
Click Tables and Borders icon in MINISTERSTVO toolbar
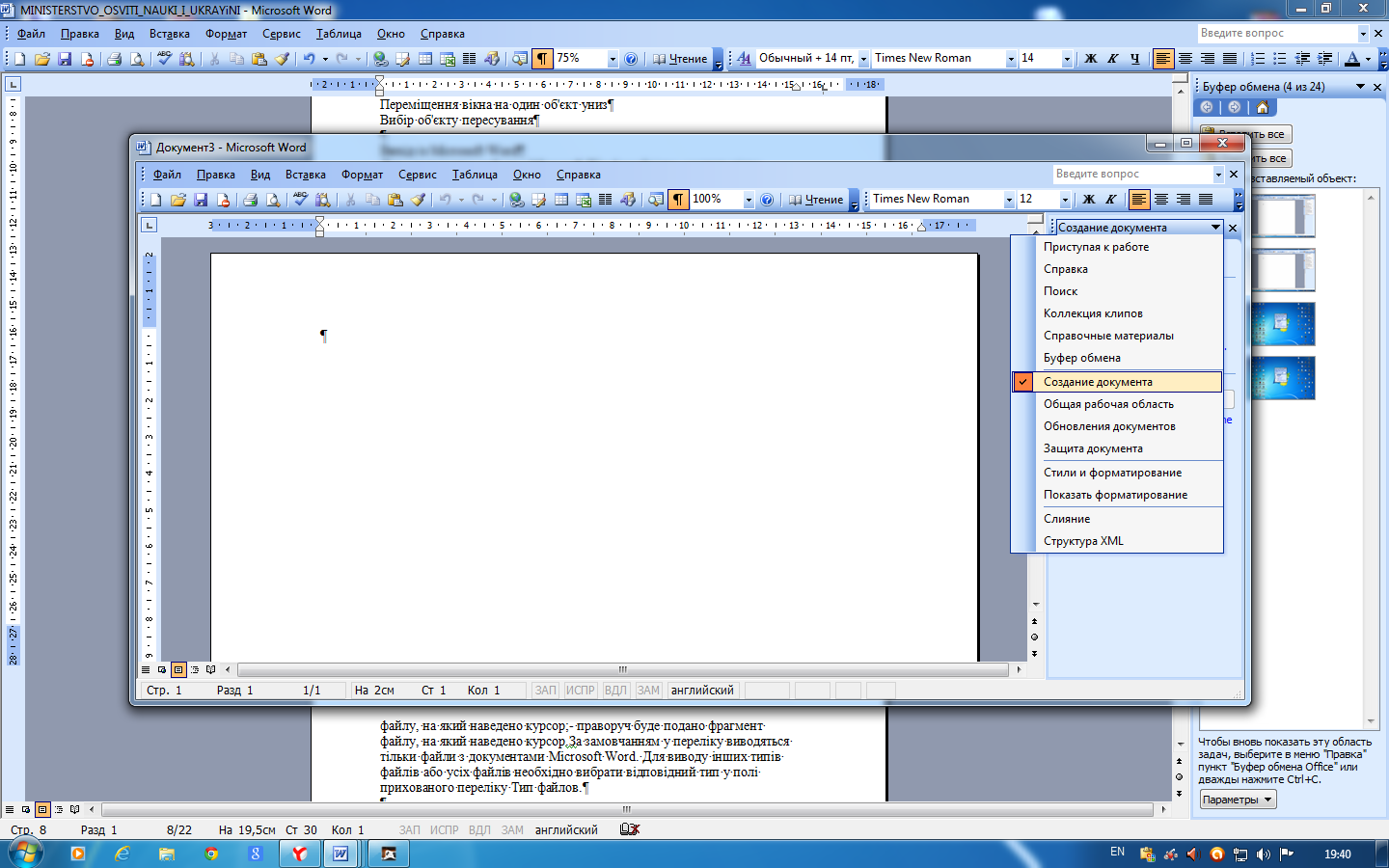pos(402,59)
